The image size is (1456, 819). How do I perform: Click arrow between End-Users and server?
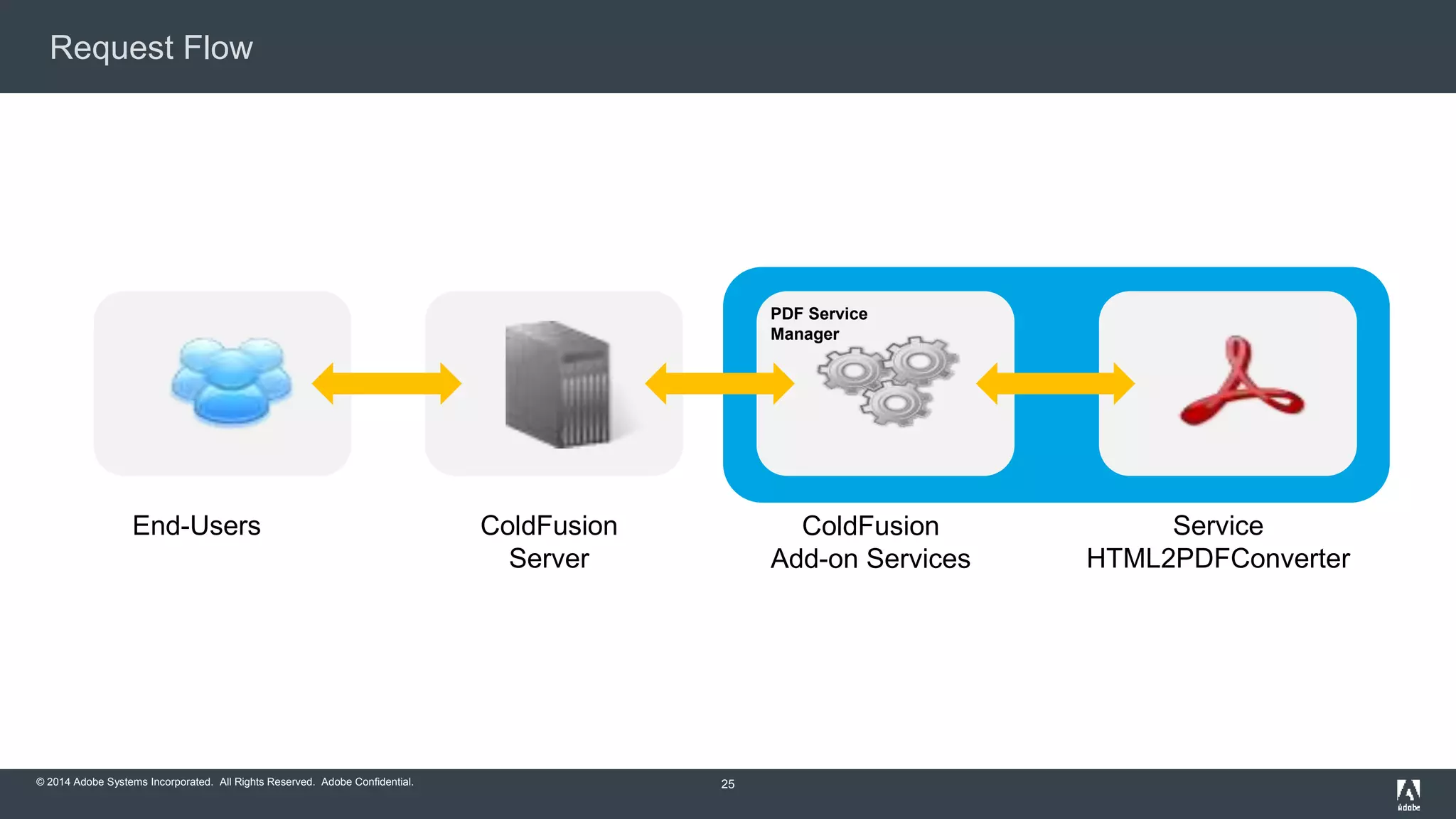tap(387, 384)
